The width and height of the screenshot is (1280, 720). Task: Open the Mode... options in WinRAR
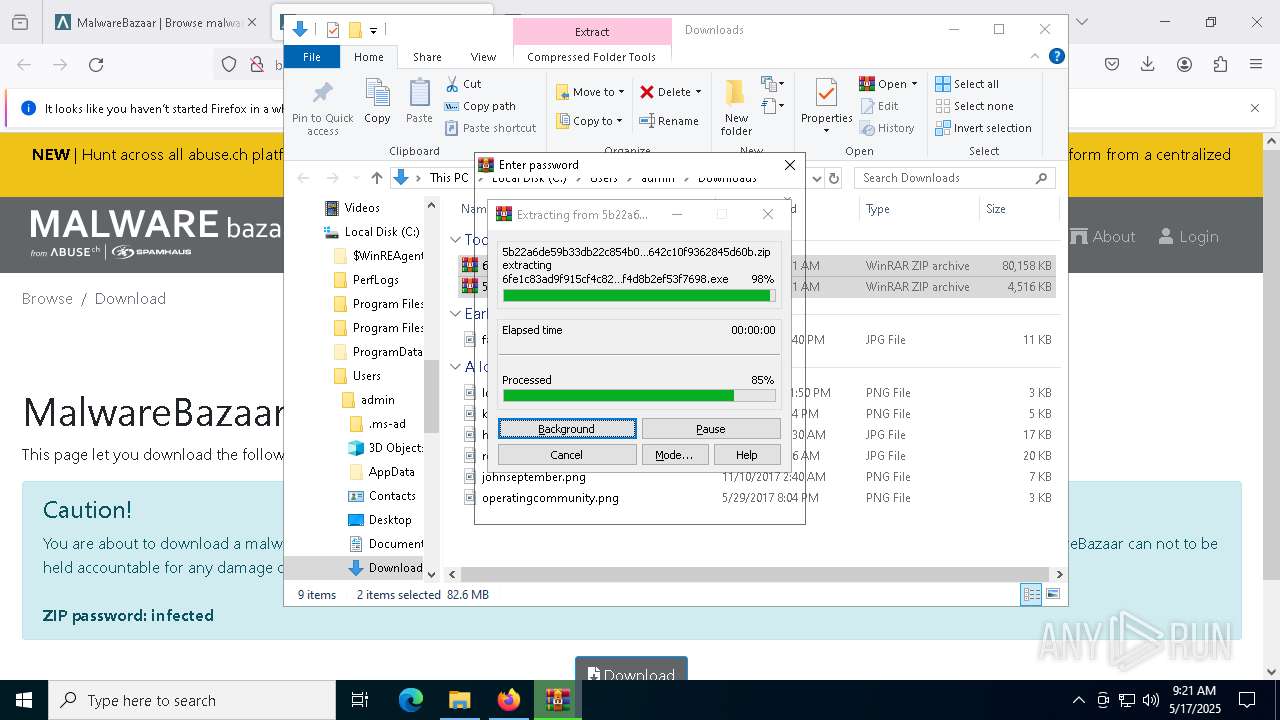pos(674,455)
